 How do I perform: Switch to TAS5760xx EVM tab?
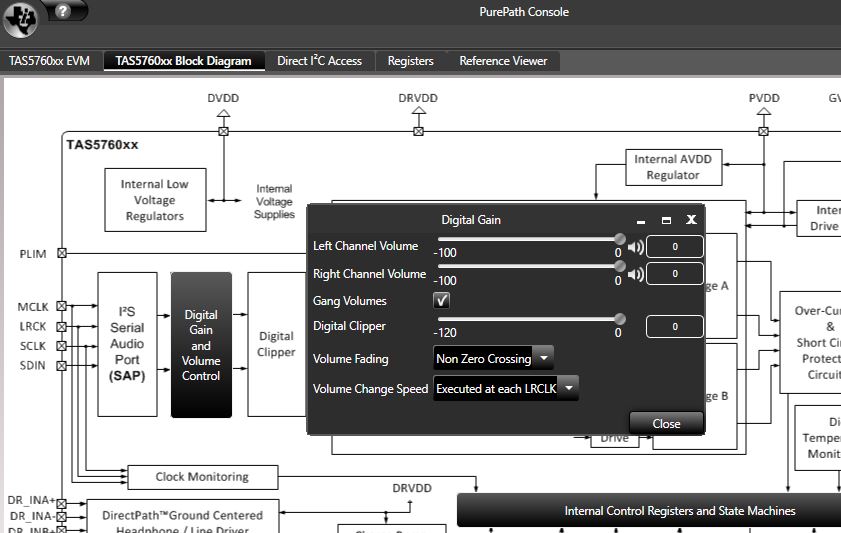click(49, 61)
